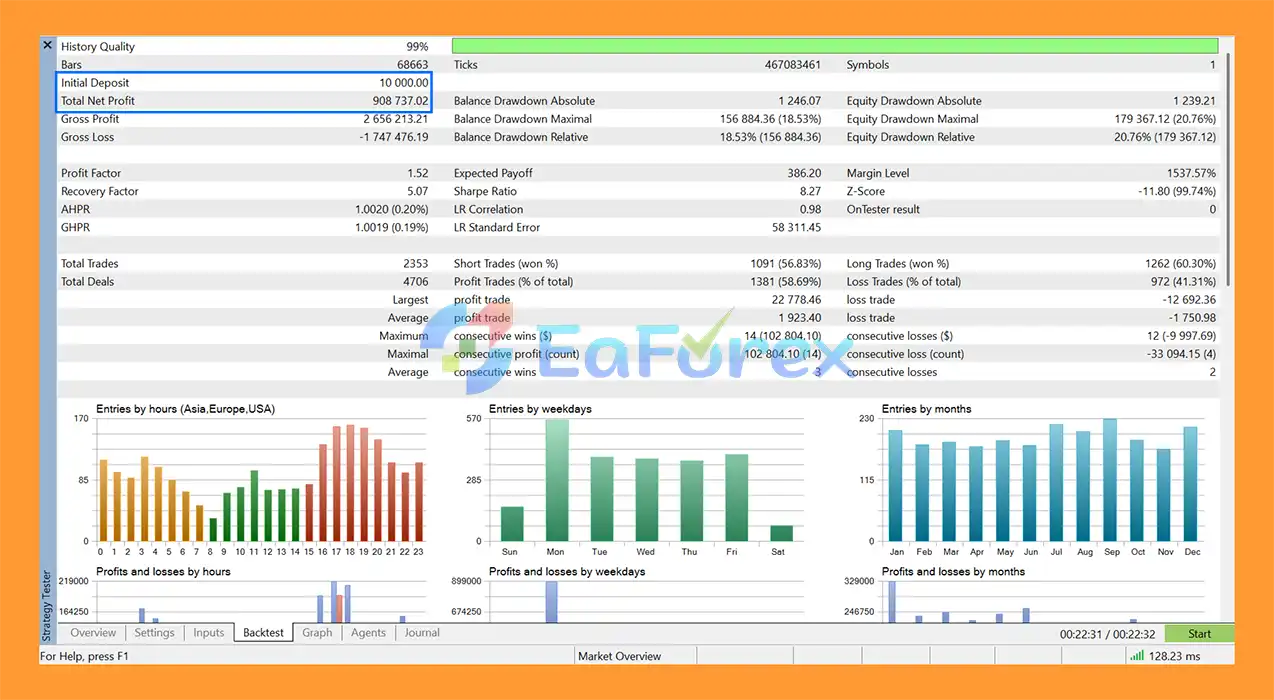Click the Market Overview status bar entry
The image size is (1274, 700).
tap(620, 656)
